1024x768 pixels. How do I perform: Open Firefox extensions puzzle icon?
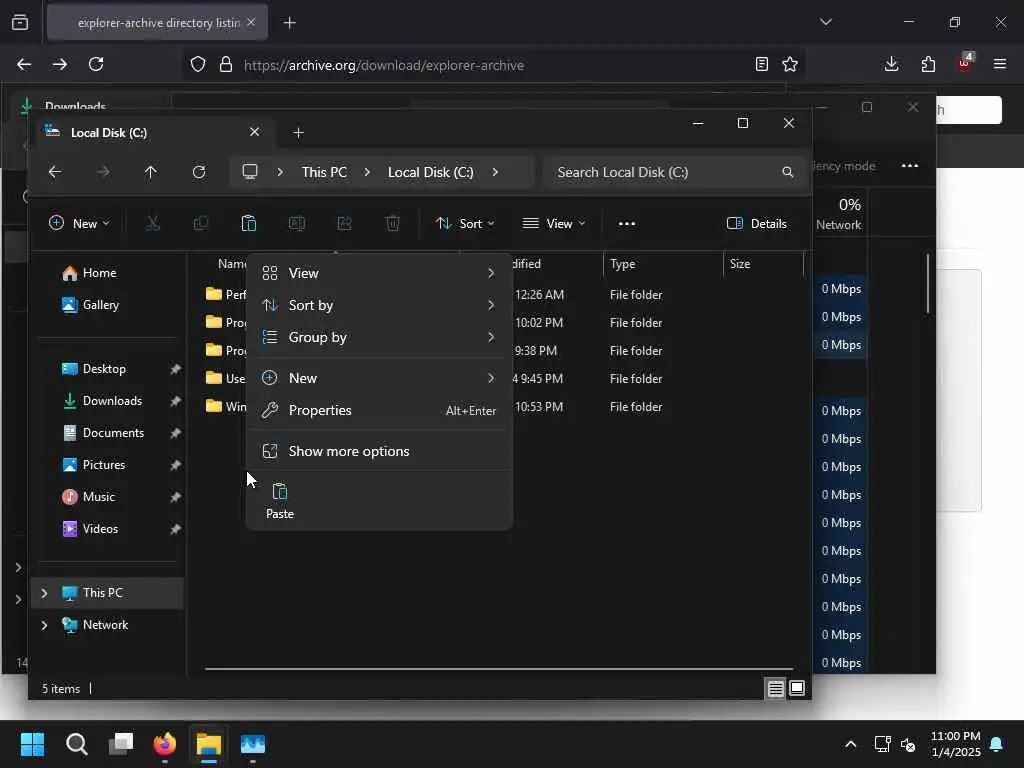tap(928, 64)
